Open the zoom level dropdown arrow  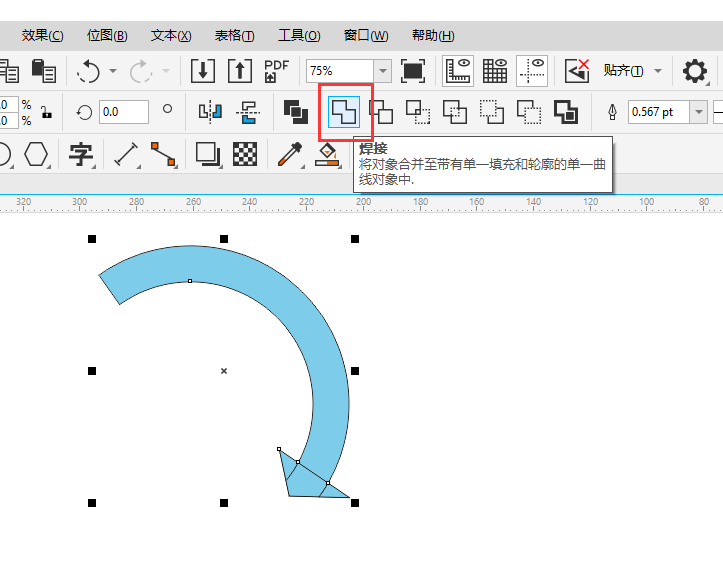[382, 71]
